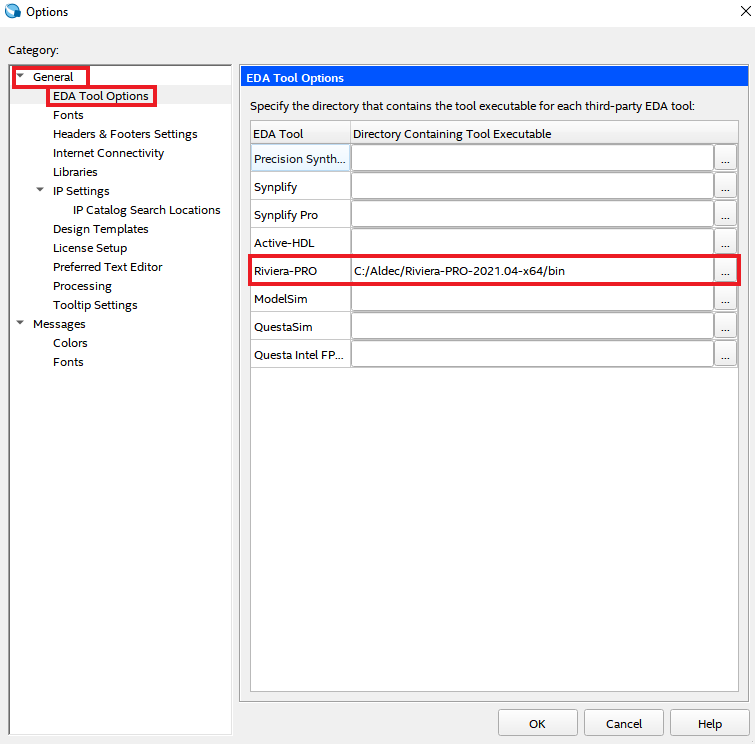Click the ModelSim directory field

pyautogui.click(x=532, y=299)
